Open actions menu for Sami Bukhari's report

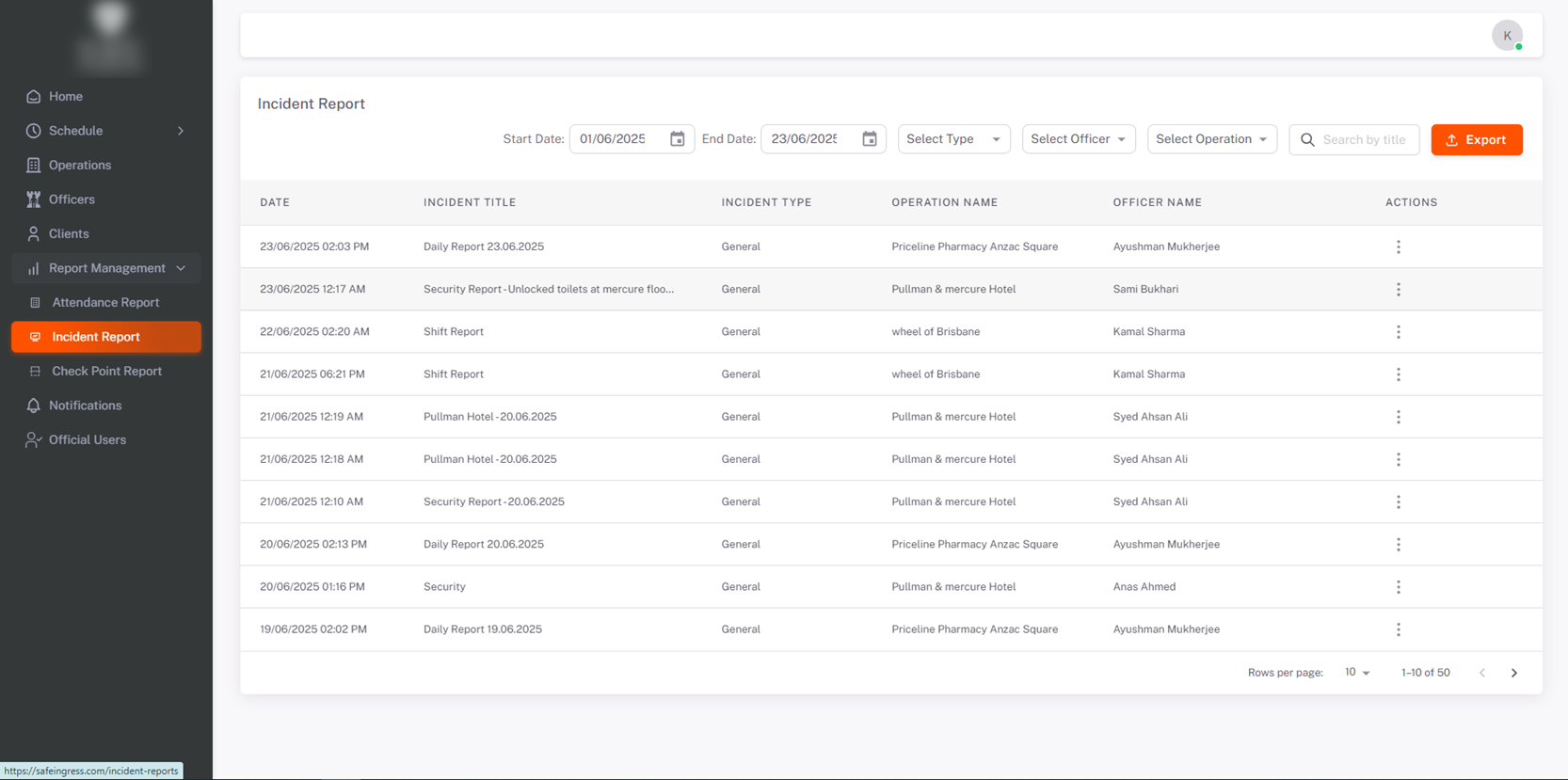pyautogui.click(x=1398, y=290)
